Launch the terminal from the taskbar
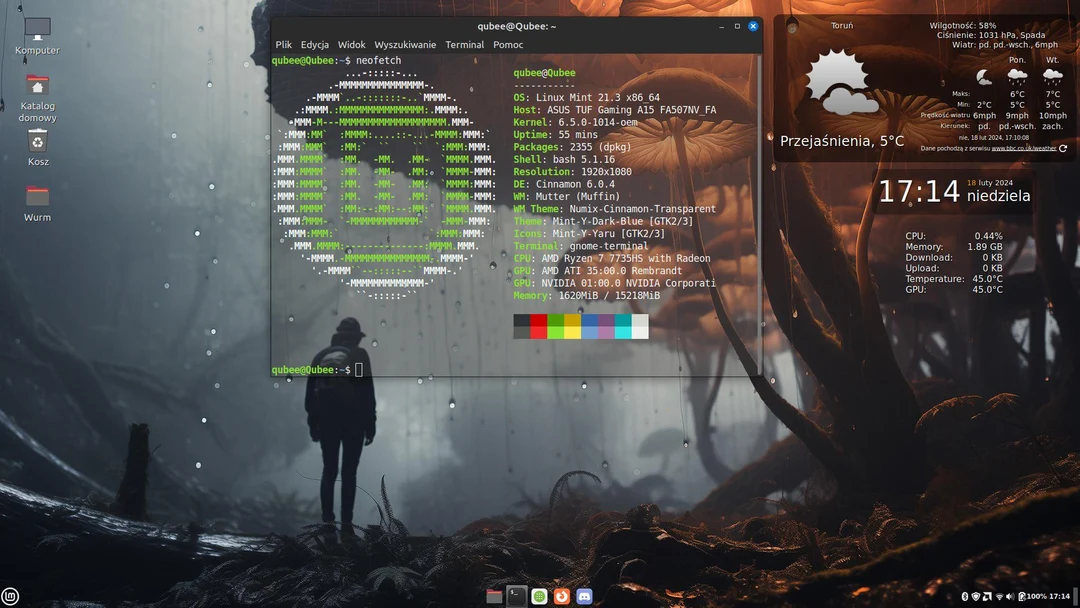Viewport: 1080px width, 608px height. (516, 595)
